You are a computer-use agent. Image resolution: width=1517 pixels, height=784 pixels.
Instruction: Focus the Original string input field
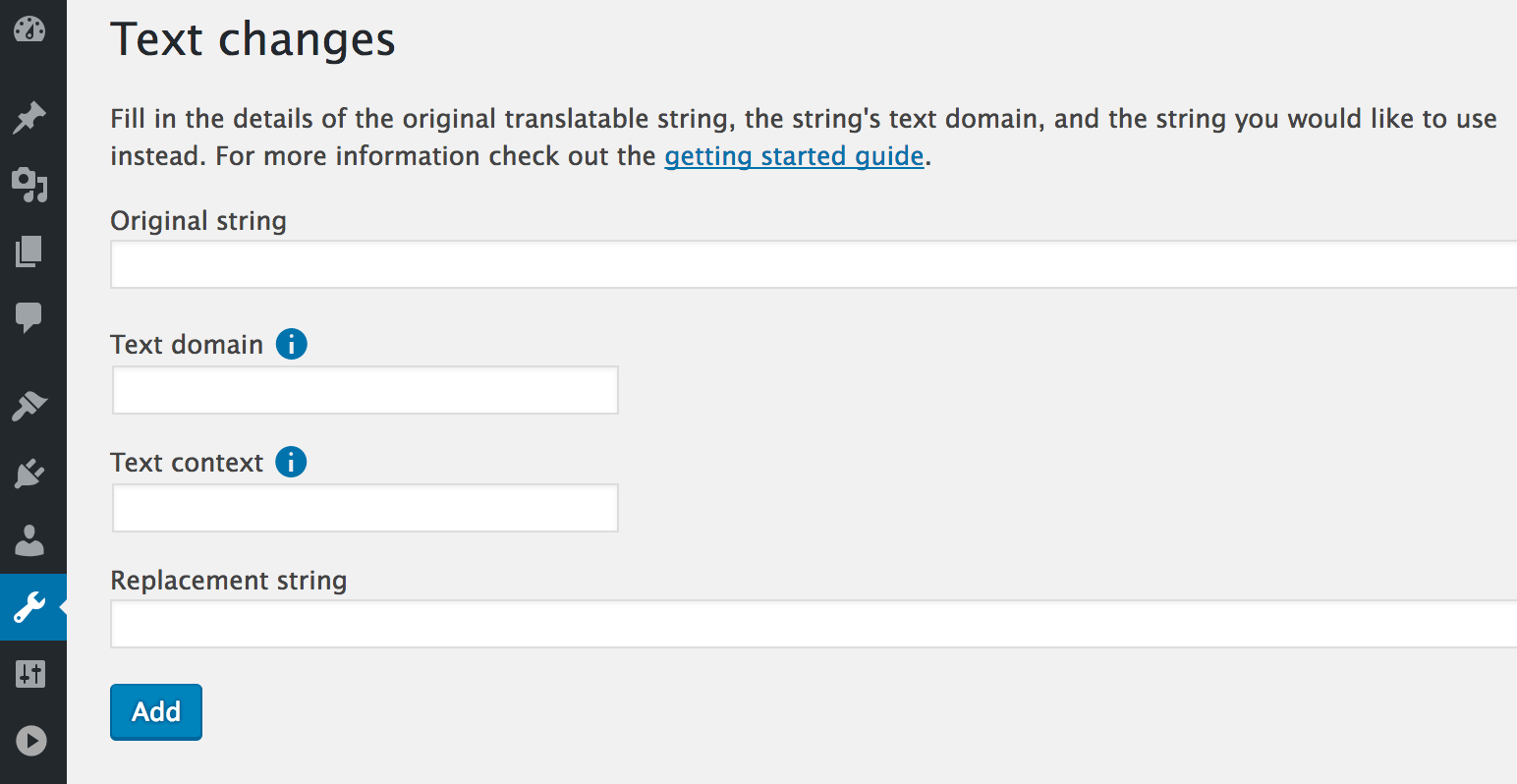click(814, 264)
